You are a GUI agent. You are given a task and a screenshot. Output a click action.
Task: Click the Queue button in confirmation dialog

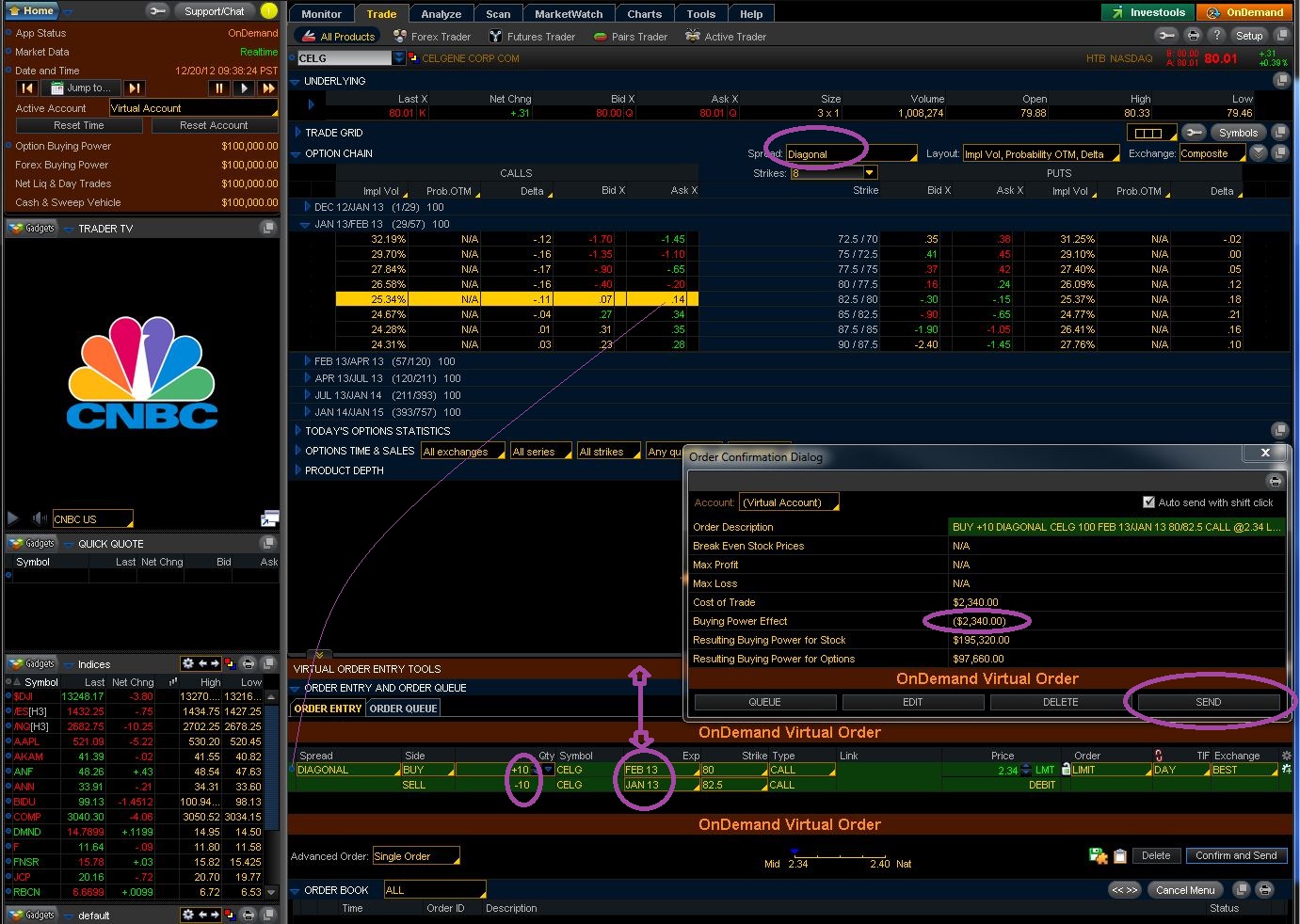coord(764,702)
